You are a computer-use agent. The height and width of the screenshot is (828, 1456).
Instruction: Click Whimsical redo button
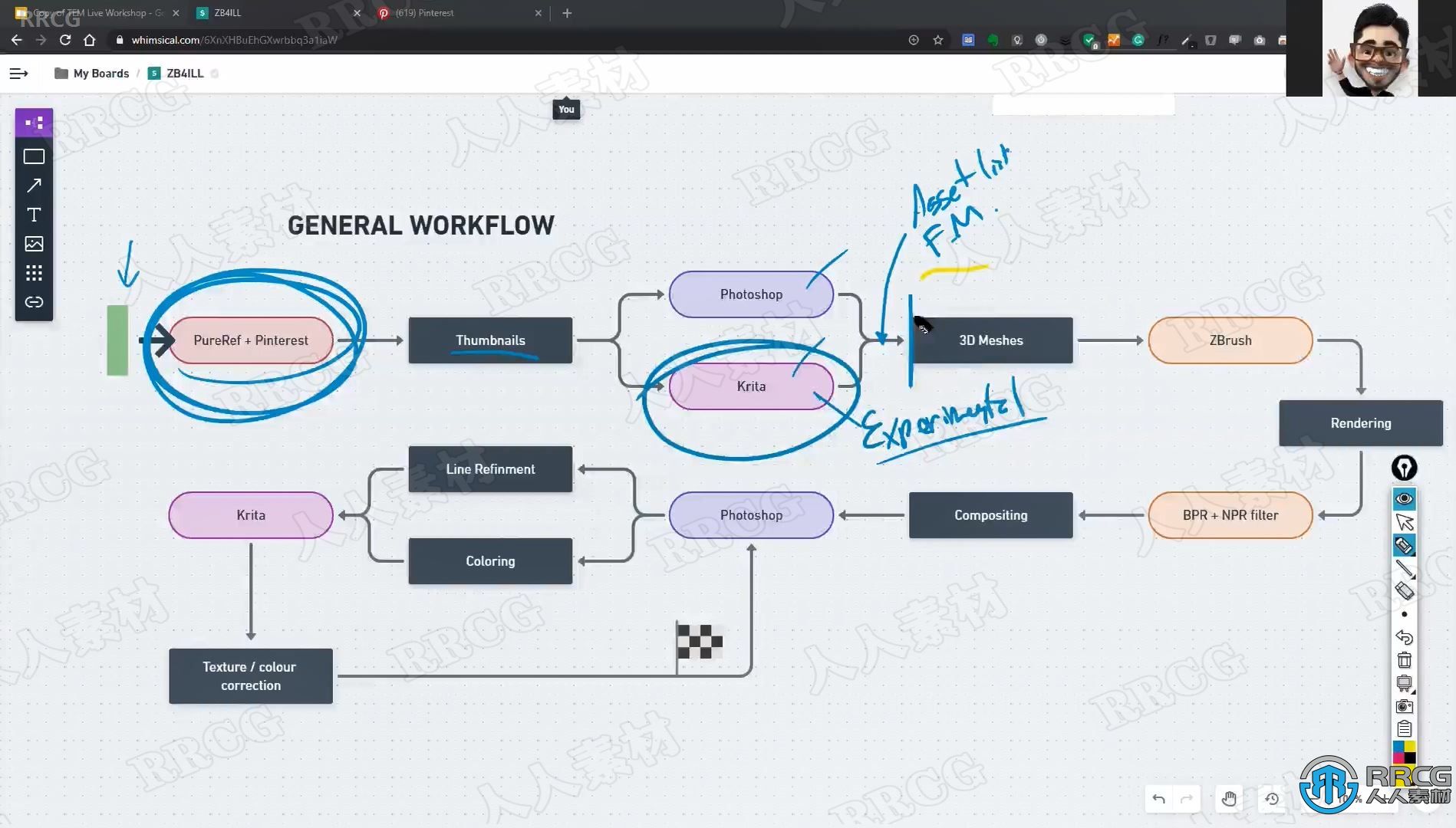[1186, 799]
